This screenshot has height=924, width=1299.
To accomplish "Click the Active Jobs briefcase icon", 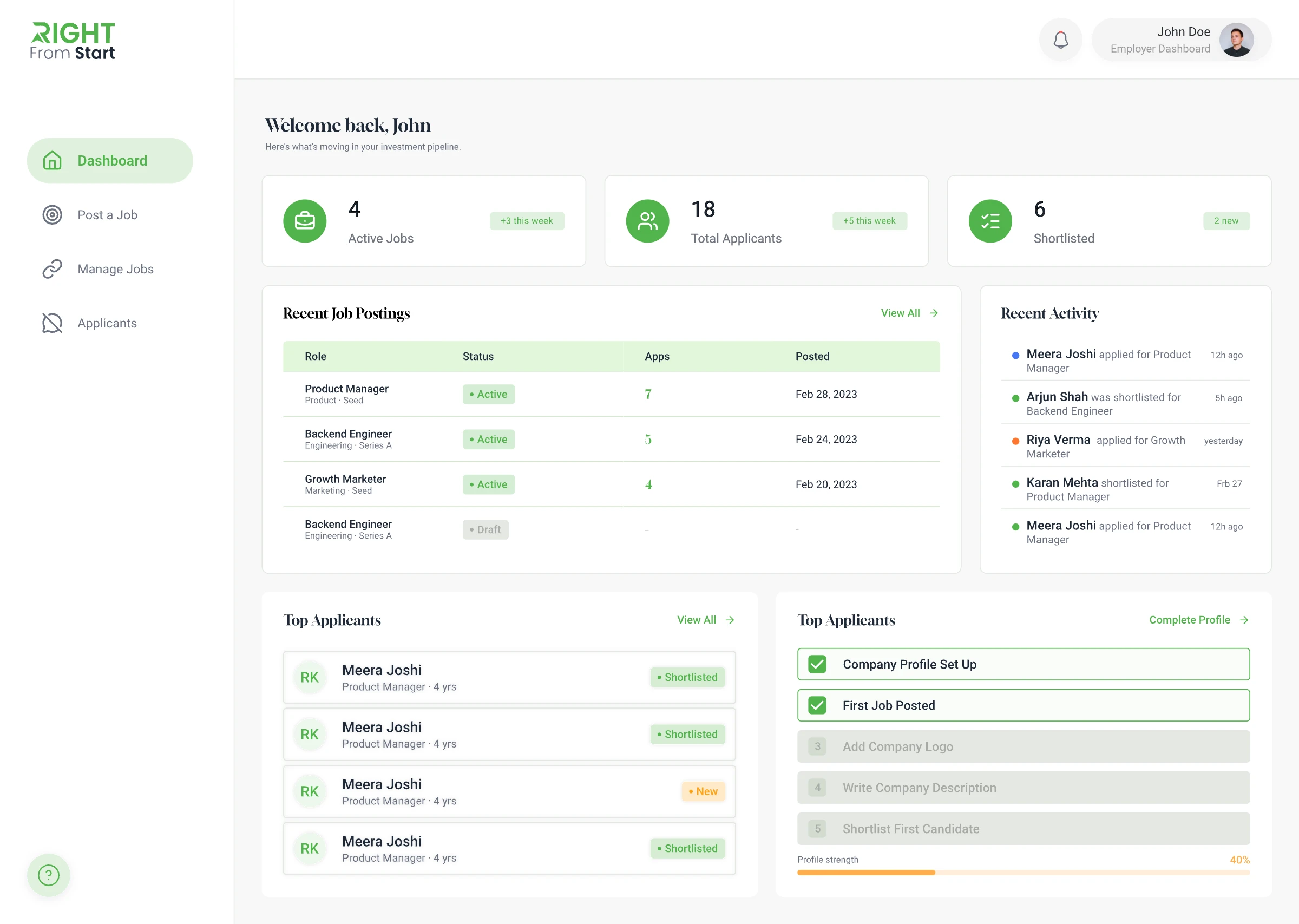I will (x=305, y=221).
